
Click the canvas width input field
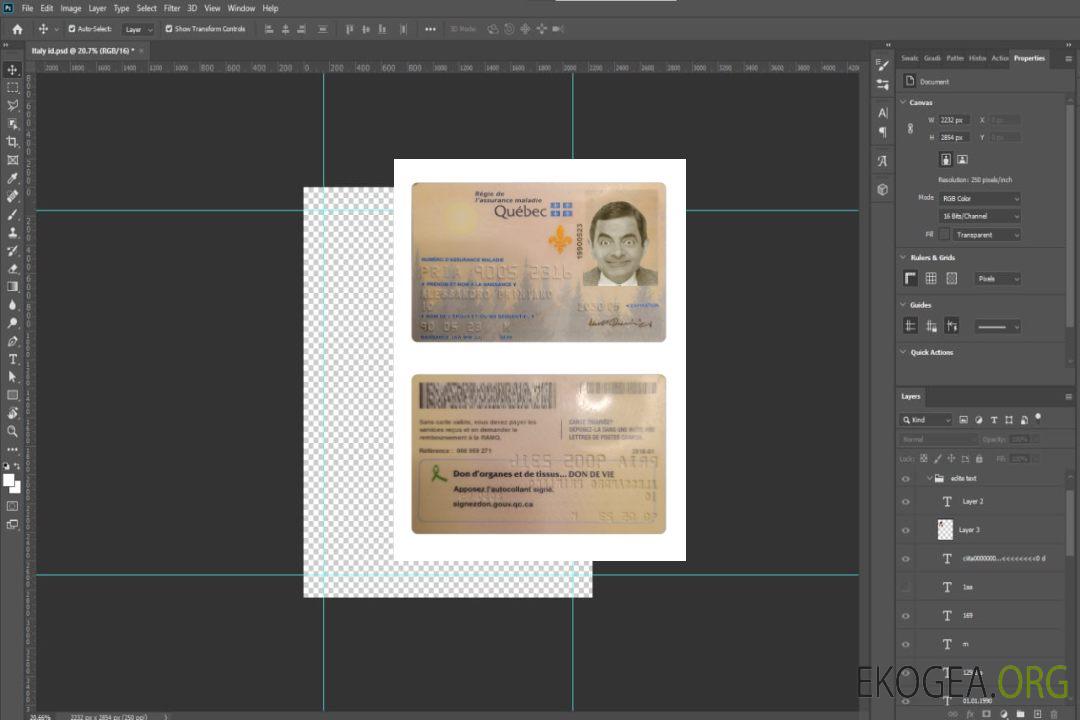(954, 120)
